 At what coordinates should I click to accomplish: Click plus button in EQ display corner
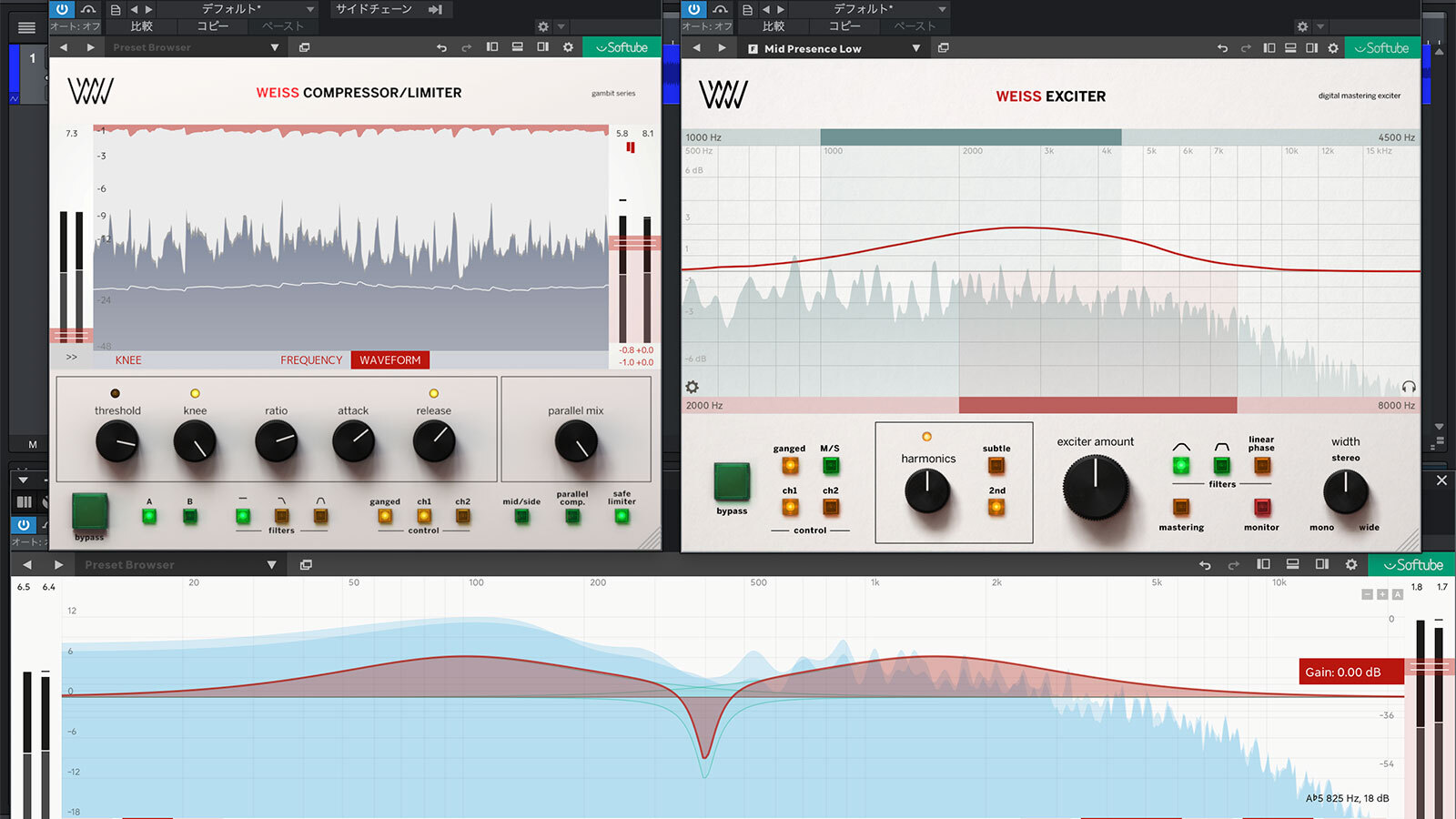1382,594
